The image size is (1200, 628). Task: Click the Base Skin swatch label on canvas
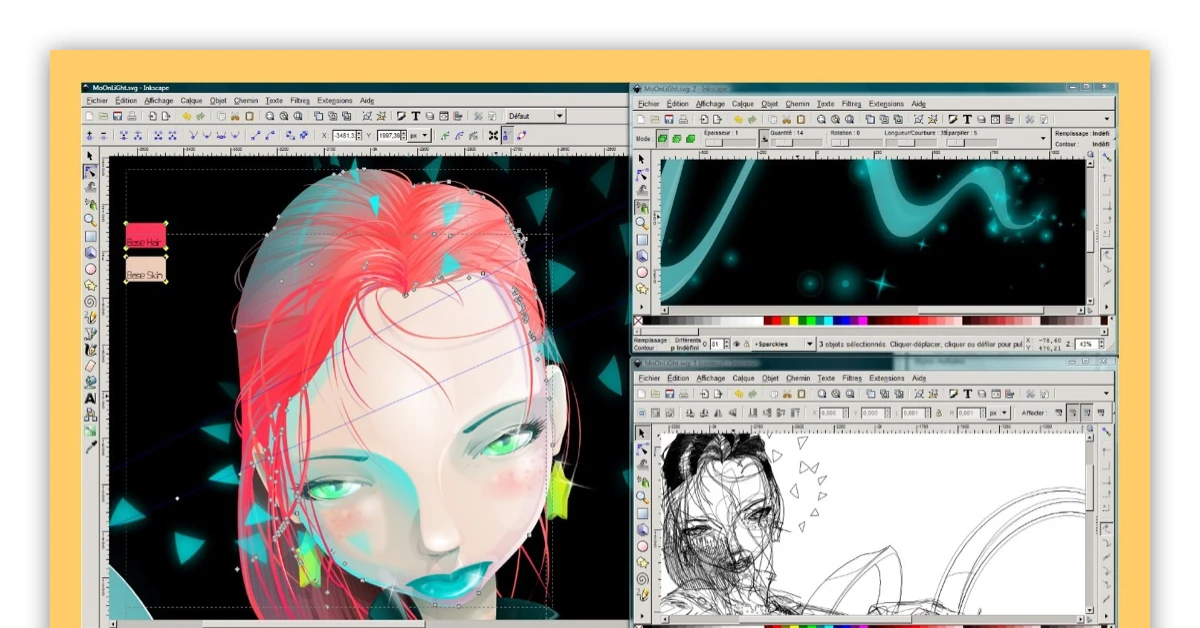click(x=145, y=275)
